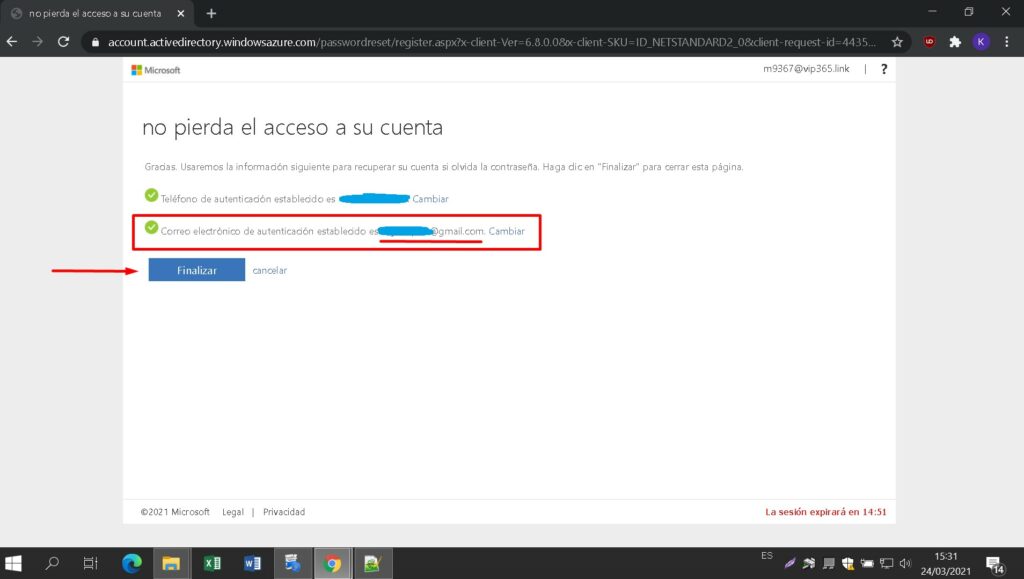1024x579 pixels.
Task: Open Chrome's three-dot menu
Action: pos(1006,42)
